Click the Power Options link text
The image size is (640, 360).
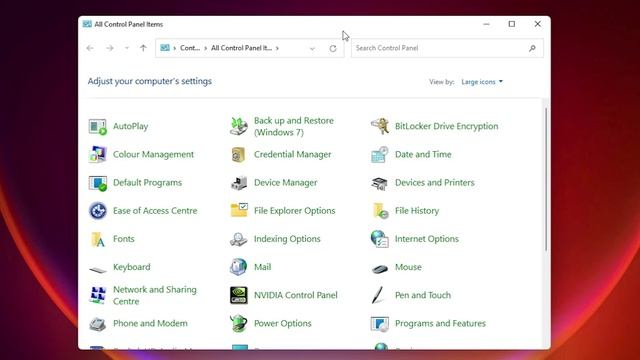point(282,323)
